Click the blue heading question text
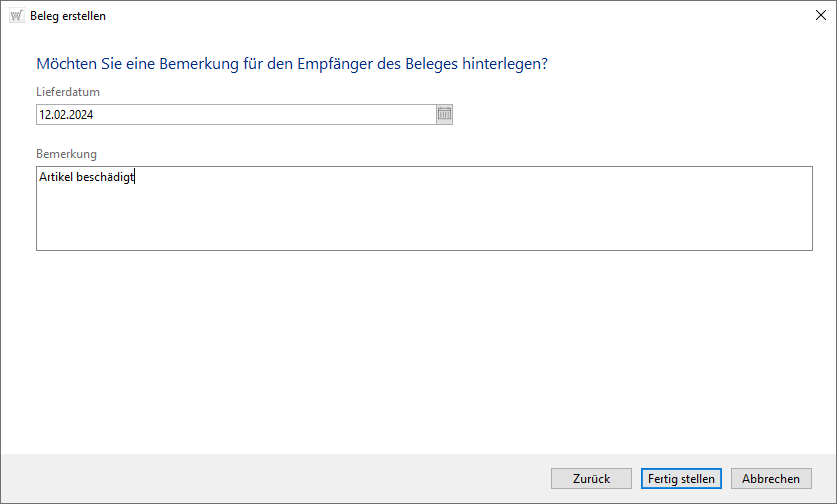This screenshot has height=504, width=837. coord(292,64)
